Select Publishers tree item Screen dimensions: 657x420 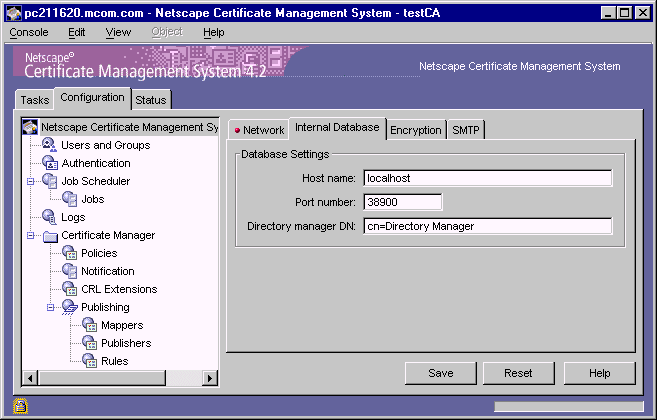click(x=126, y=343)
